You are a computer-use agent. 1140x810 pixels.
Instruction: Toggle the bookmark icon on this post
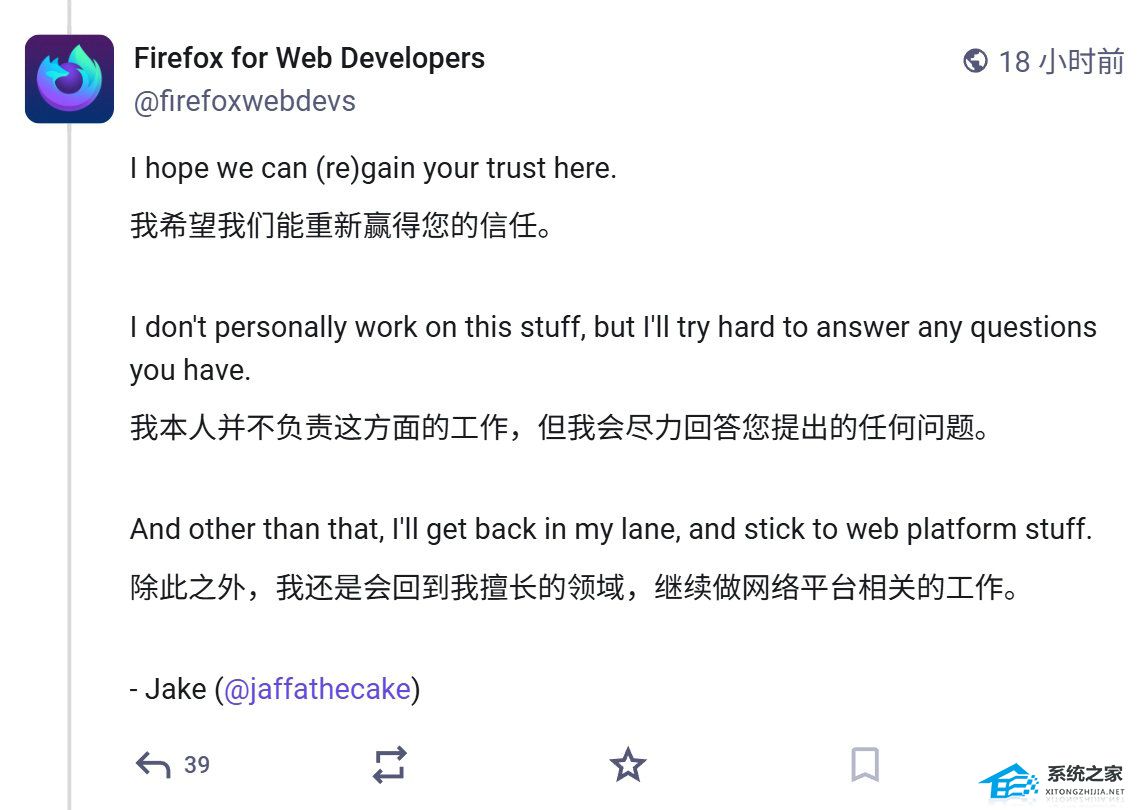point(865,765)
